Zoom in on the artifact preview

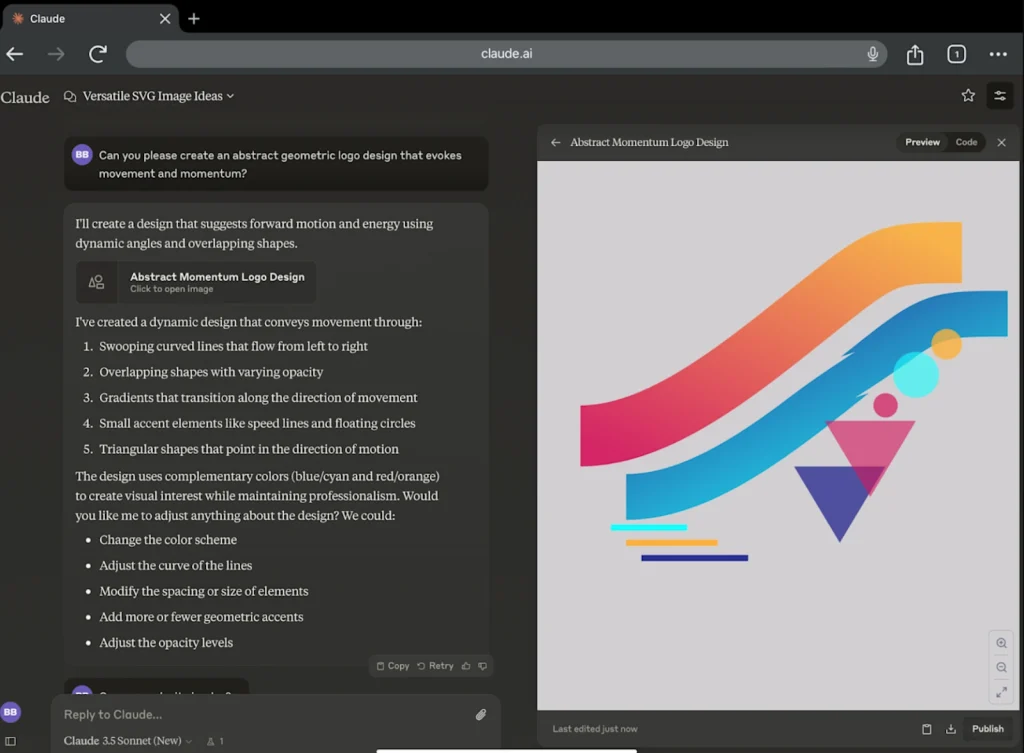pos(1001,643)
